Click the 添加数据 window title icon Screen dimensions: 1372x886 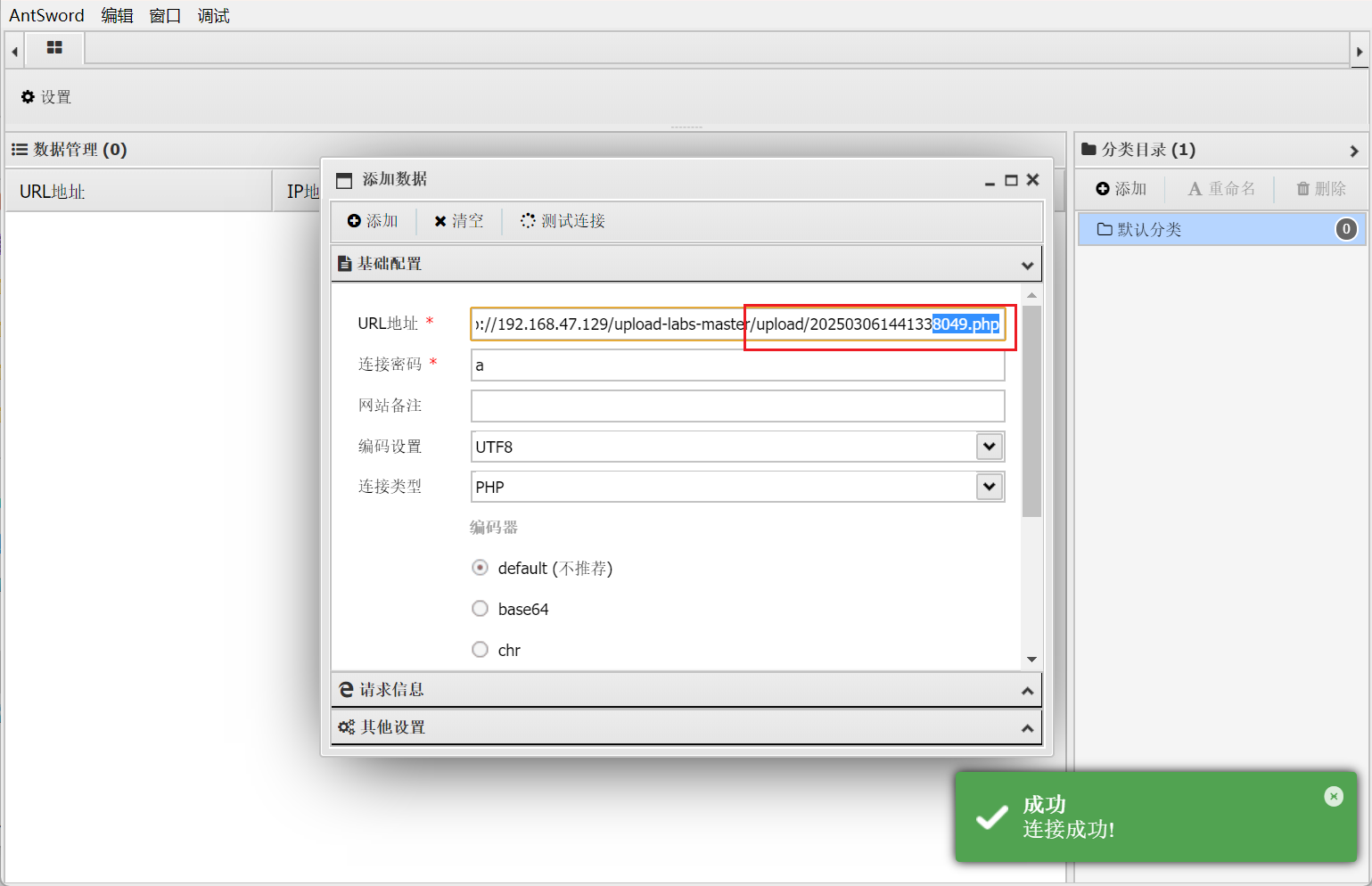344,180
